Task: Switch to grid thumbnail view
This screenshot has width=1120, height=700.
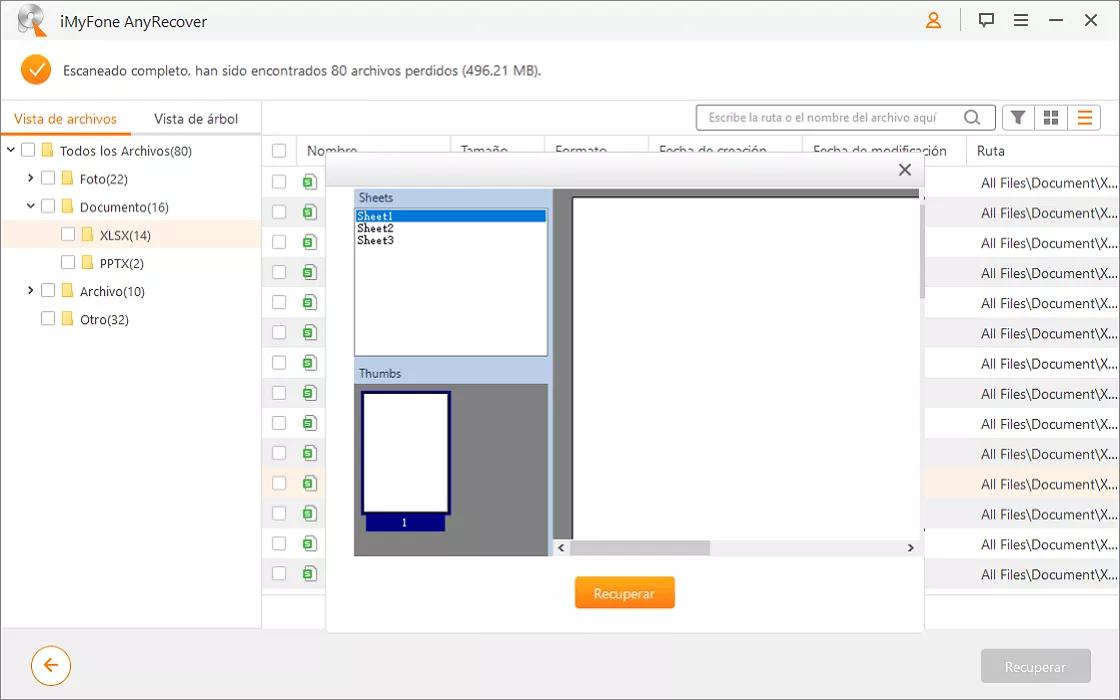Action: tap(1051, 118)
